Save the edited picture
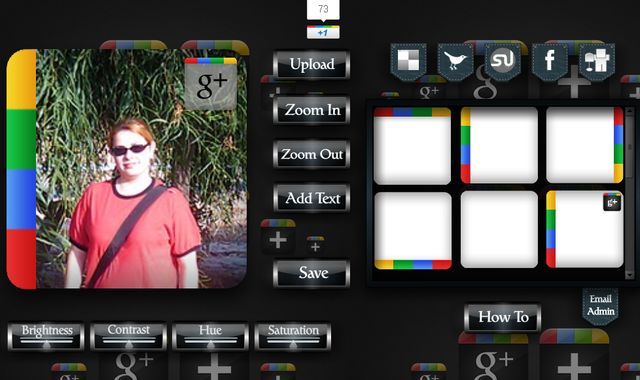Image resolution: width=640 pixels, height=380 pixels. click(x=311, y=273)
